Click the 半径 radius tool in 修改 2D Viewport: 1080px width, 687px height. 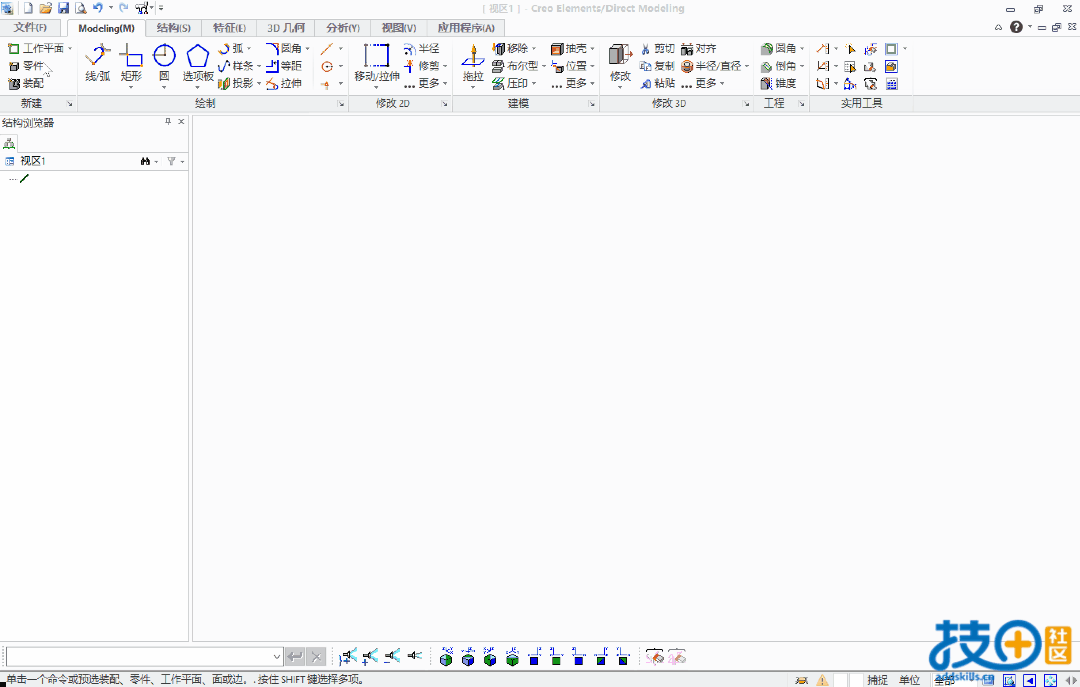pos(422,48)
